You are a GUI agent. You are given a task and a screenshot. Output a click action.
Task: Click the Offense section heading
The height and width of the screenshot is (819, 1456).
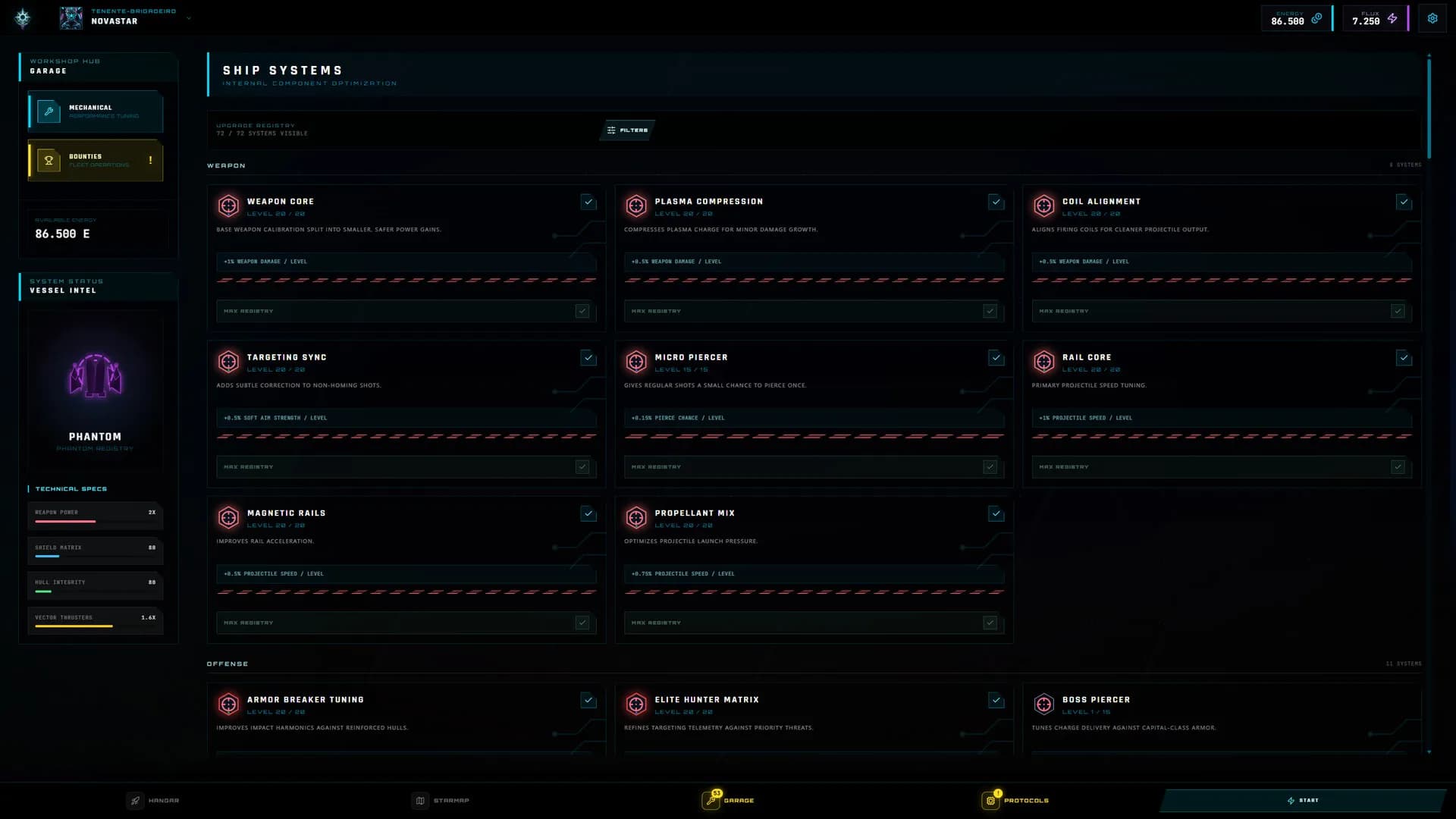pyautogui.click(x=227, y=664)
